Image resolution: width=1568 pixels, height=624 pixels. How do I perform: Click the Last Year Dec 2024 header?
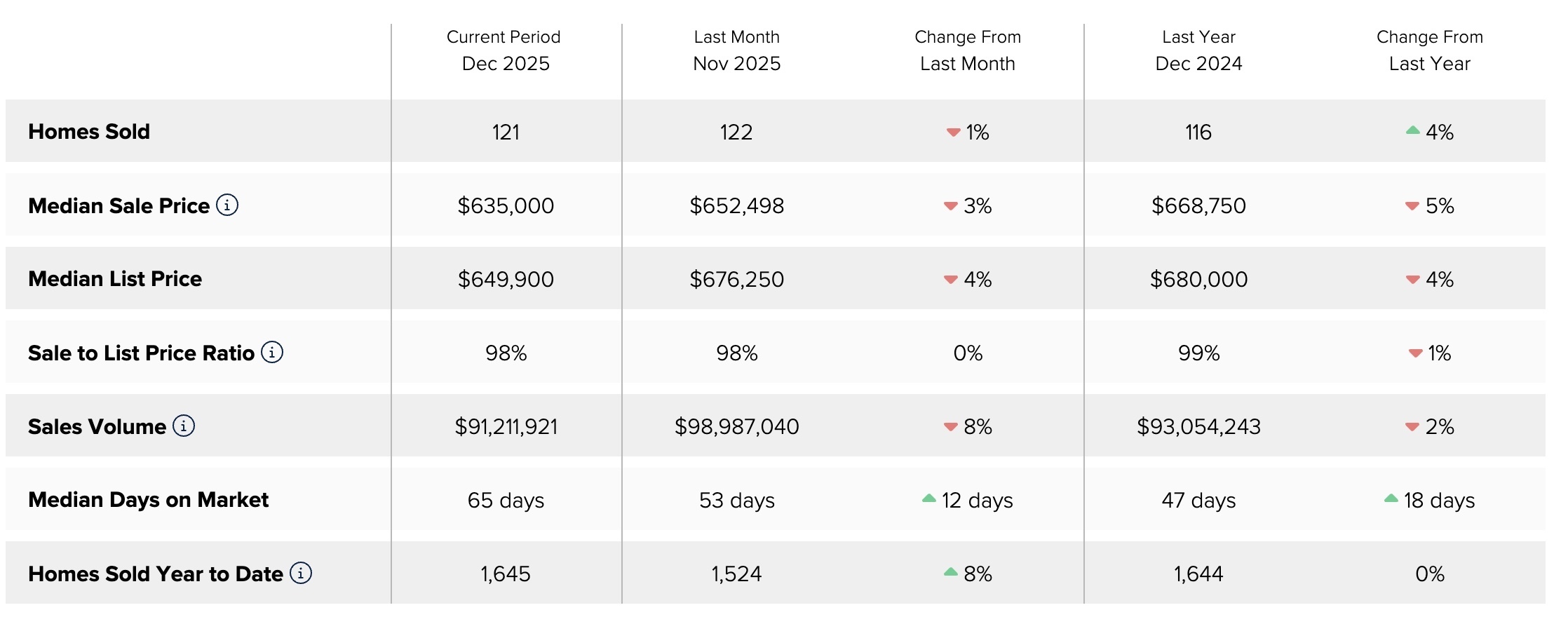coord(1198,50)
